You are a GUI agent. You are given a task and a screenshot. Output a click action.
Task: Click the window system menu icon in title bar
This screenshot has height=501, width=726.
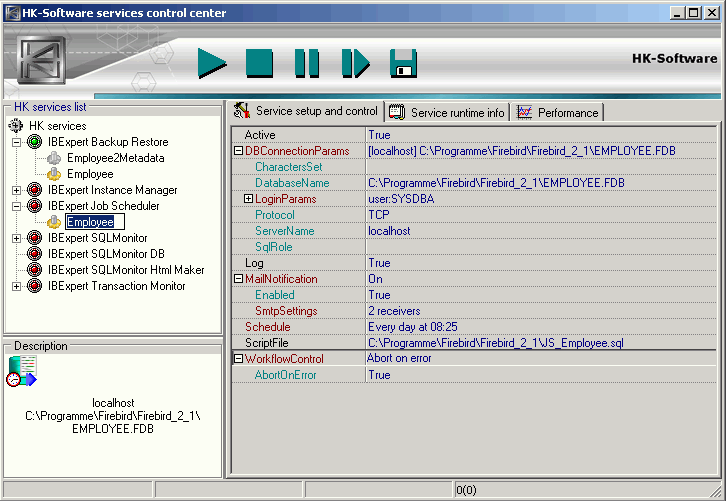pos(13,13)
